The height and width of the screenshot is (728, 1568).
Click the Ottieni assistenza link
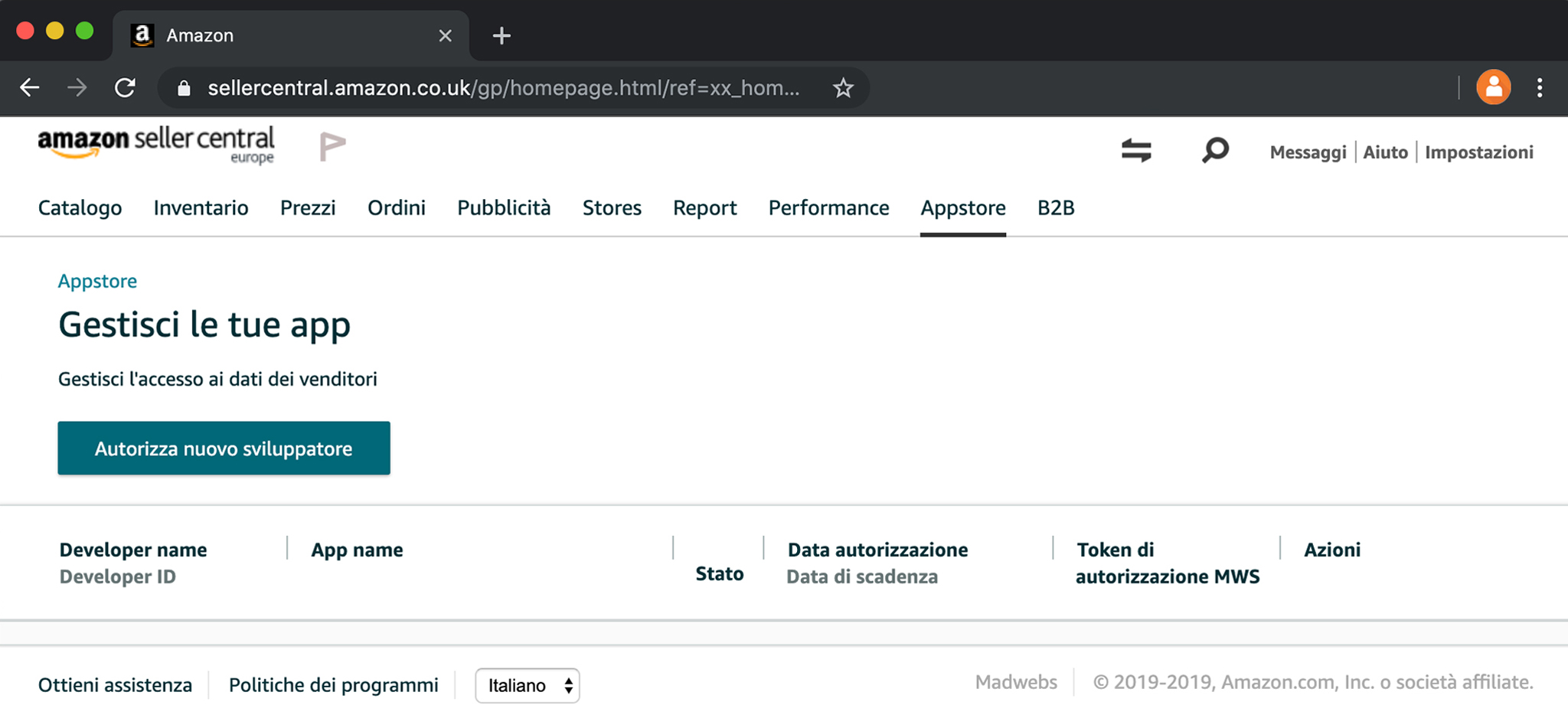115,685
